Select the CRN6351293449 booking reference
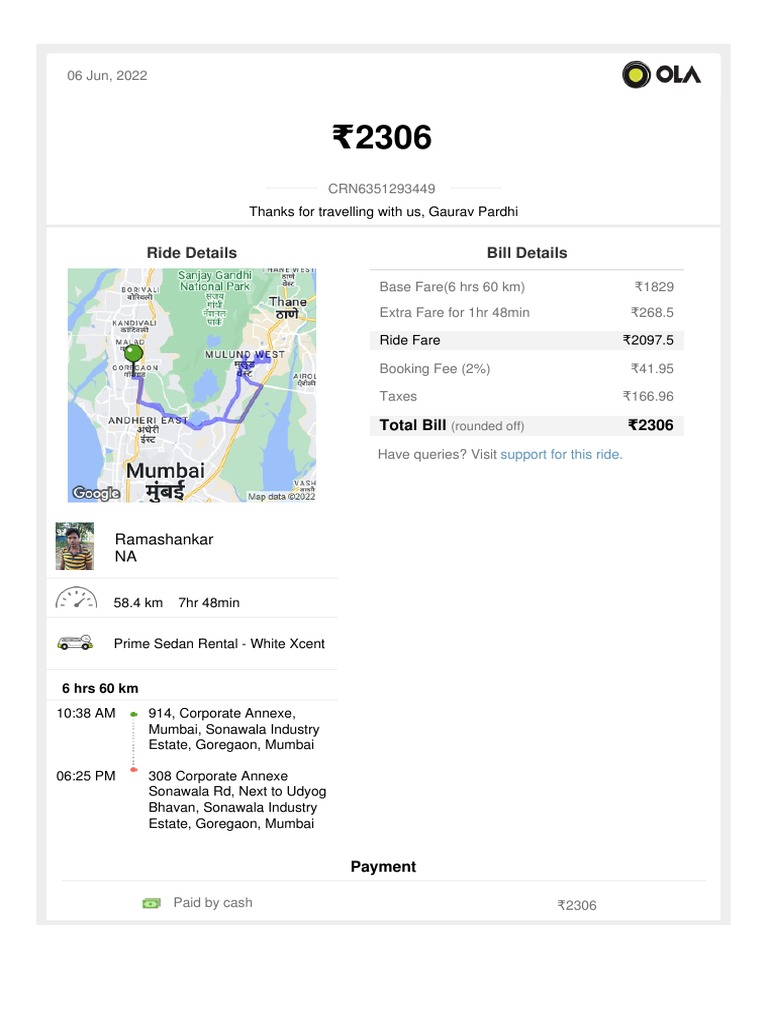This screenshot has height=1024, width=768. [x=382, y=188]
